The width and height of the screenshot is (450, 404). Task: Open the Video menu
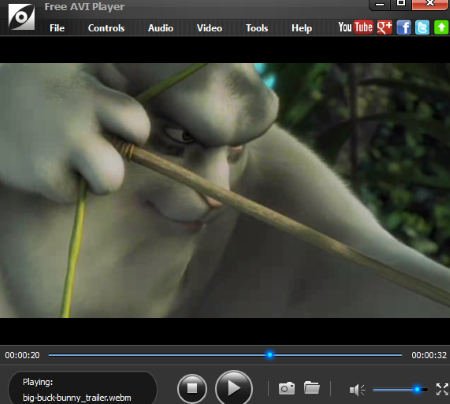[x=209, y=28]
